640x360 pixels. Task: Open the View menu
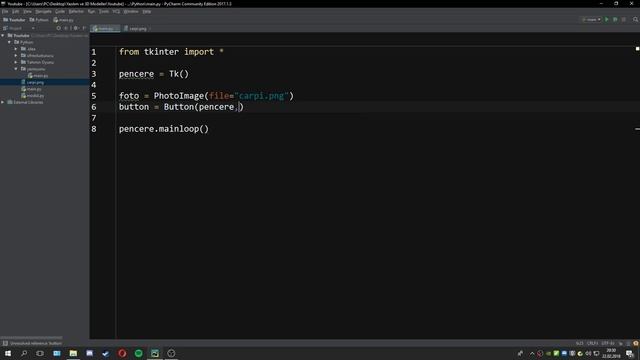[x=27, y=11]
